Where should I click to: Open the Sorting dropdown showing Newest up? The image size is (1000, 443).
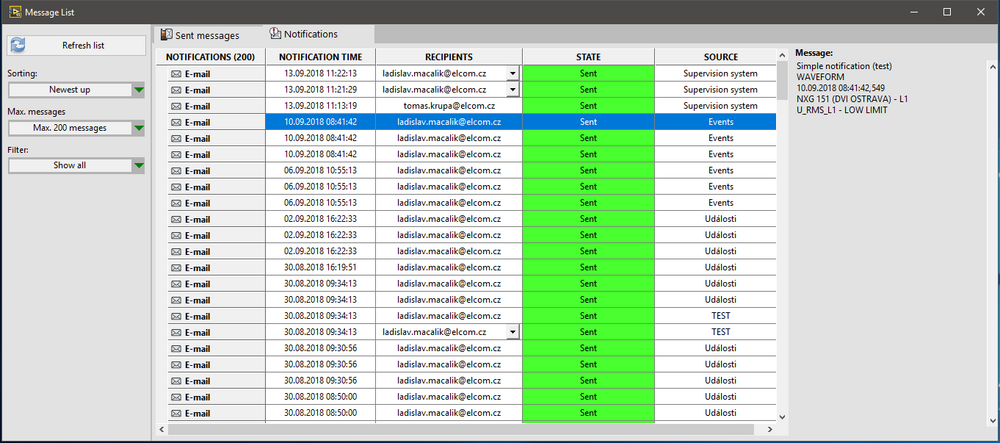pyautogui.click(x=77, y=90)
